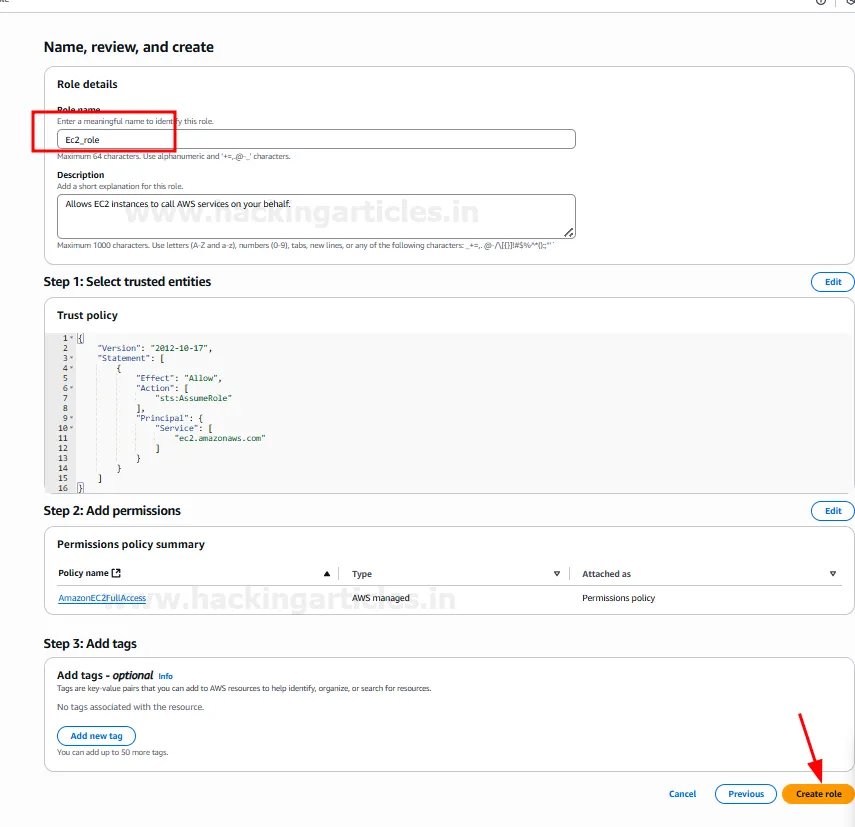The height and width of the screenshot is (827, 855).
Task: Open the AmazonEC2FullAccess policy link
Action: (x=102, y=598)
